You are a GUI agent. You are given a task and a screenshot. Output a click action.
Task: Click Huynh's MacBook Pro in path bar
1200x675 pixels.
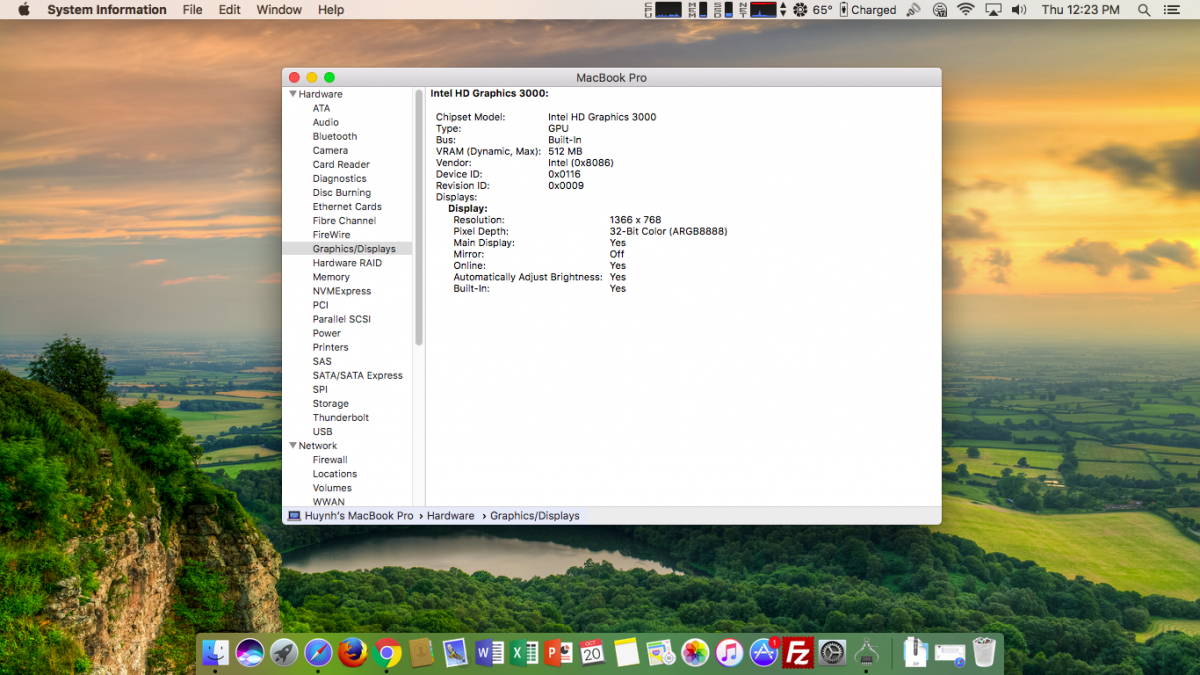tap(359, 516)
